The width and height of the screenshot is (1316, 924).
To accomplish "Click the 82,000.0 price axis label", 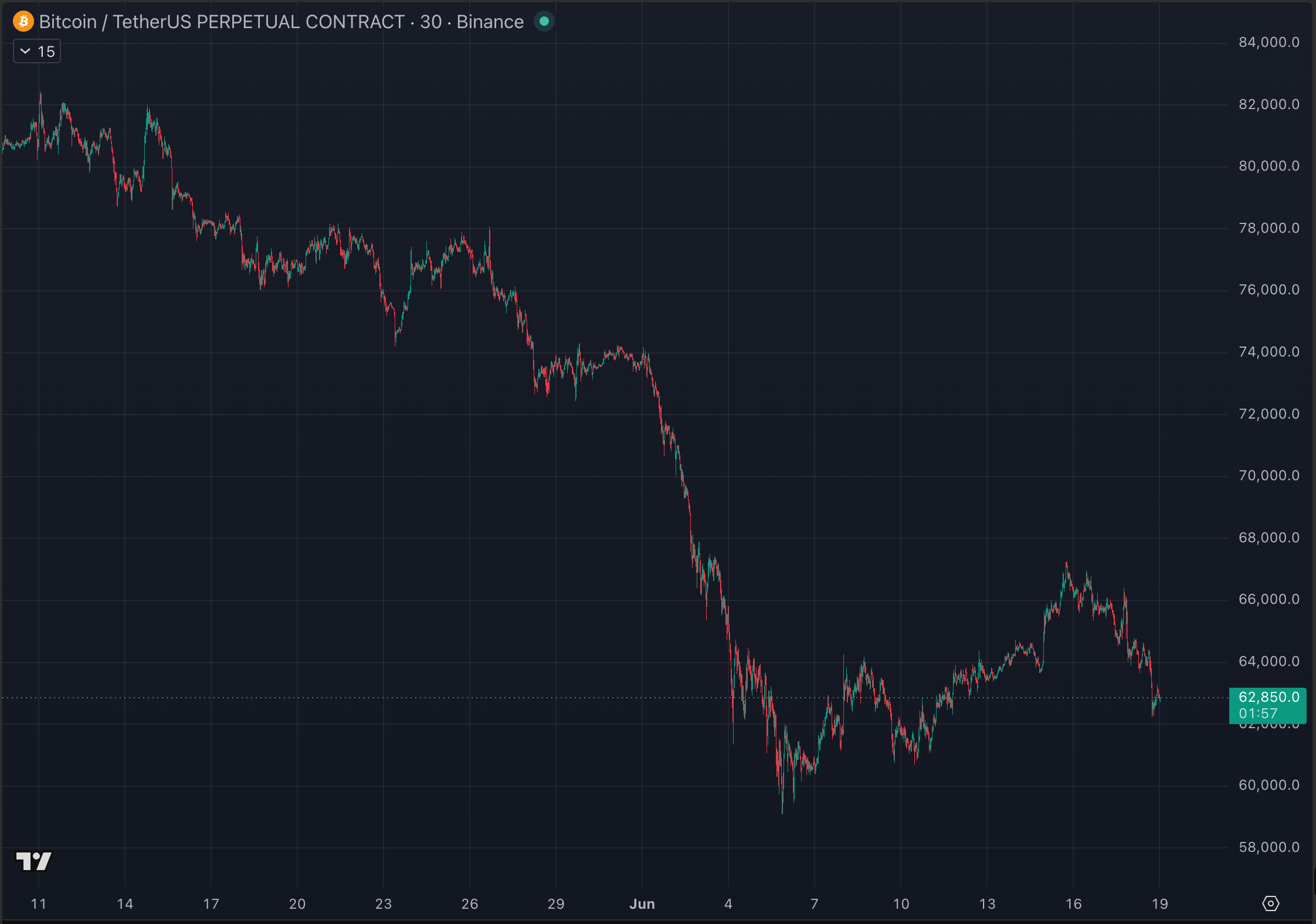I will tap(1268, 104).
